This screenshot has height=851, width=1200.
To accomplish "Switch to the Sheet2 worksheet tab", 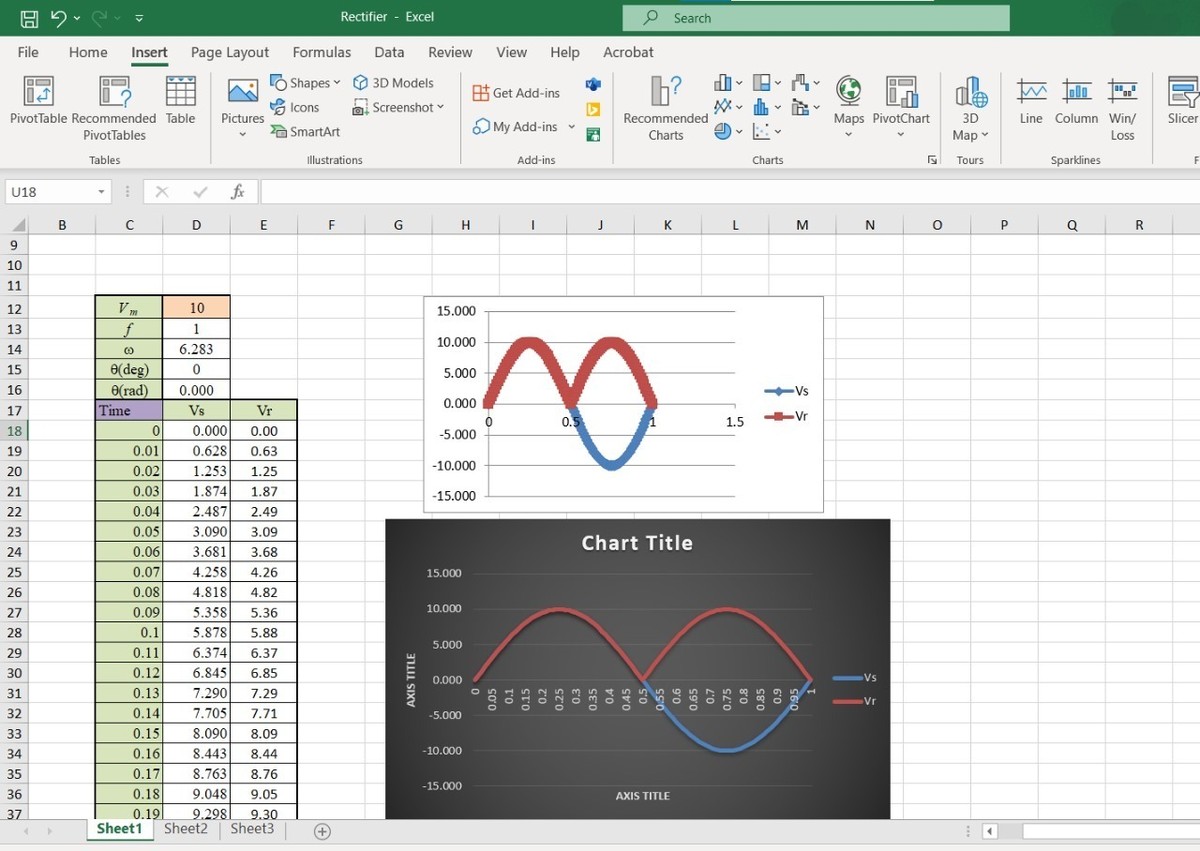I will tap(186, 829).
